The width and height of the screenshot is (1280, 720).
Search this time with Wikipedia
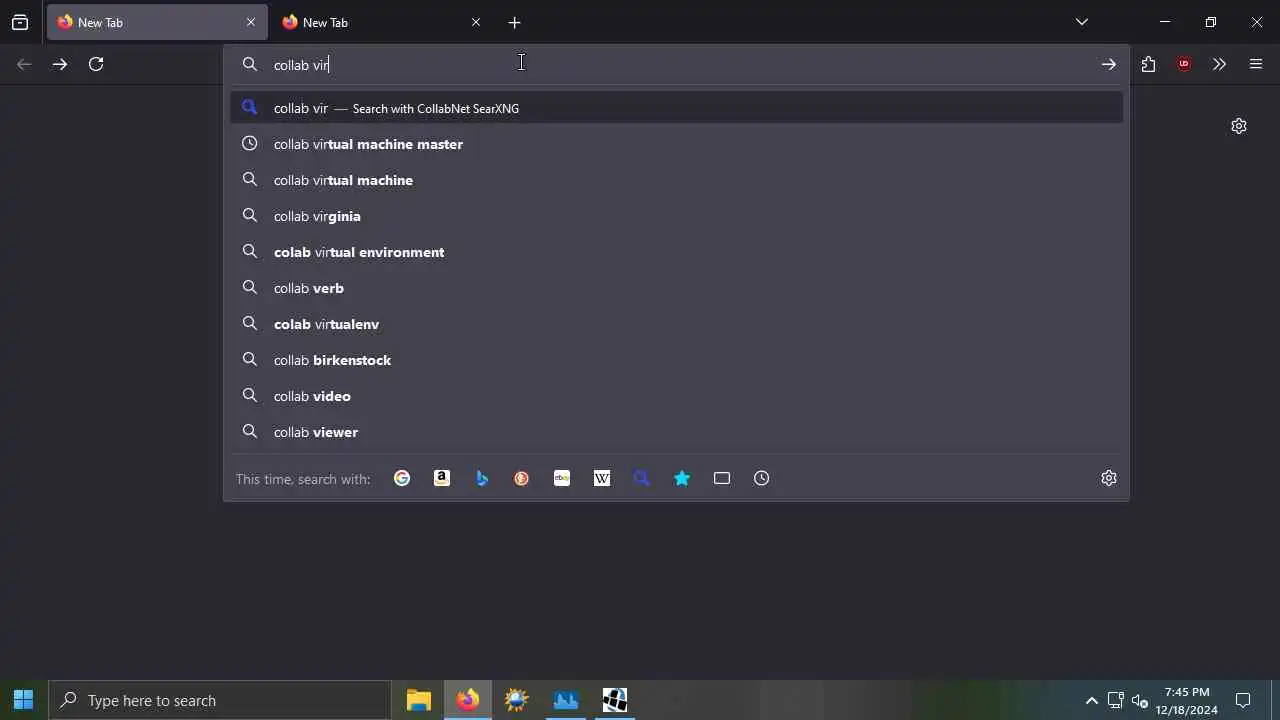pyautogui.click(x=602, y=479)
